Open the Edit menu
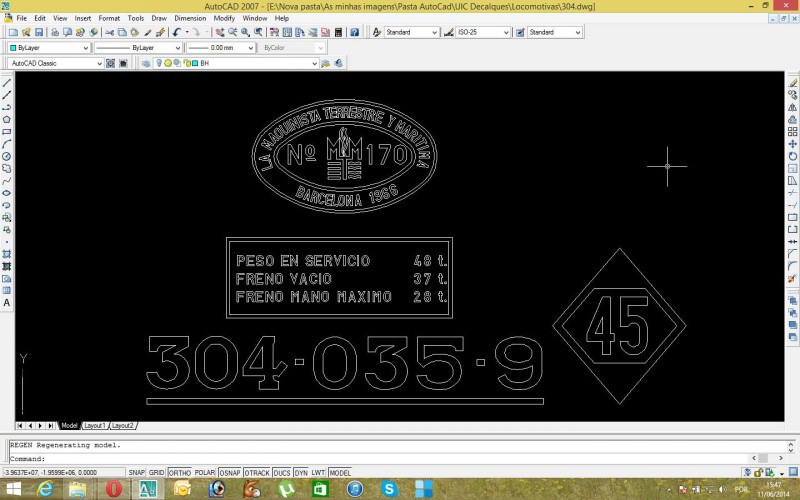Image resolution: width=800 pixels, height=500 pixels. click(40, 18)
